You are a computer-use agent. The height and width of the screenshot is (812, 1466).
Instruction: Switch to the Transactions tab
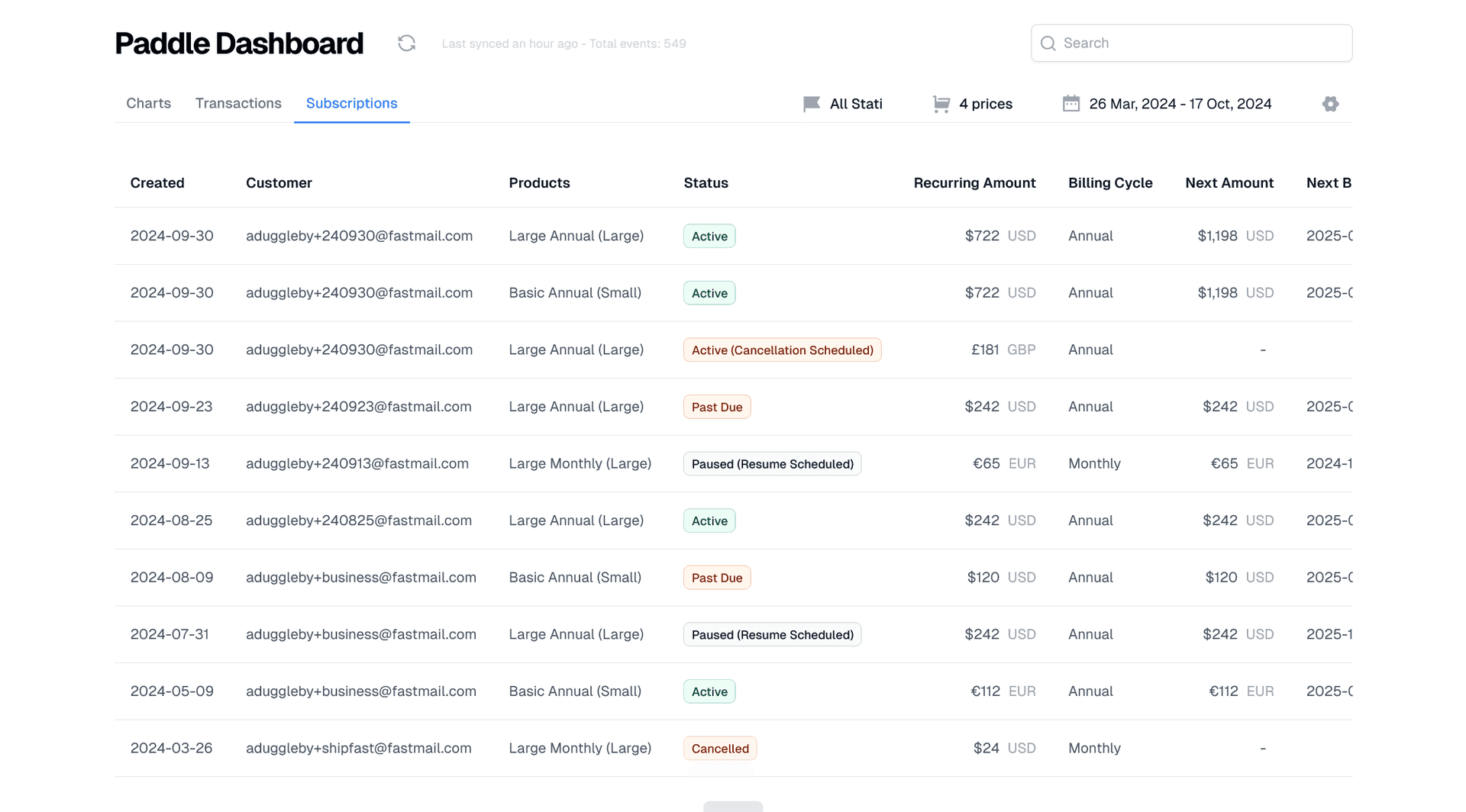238,103
